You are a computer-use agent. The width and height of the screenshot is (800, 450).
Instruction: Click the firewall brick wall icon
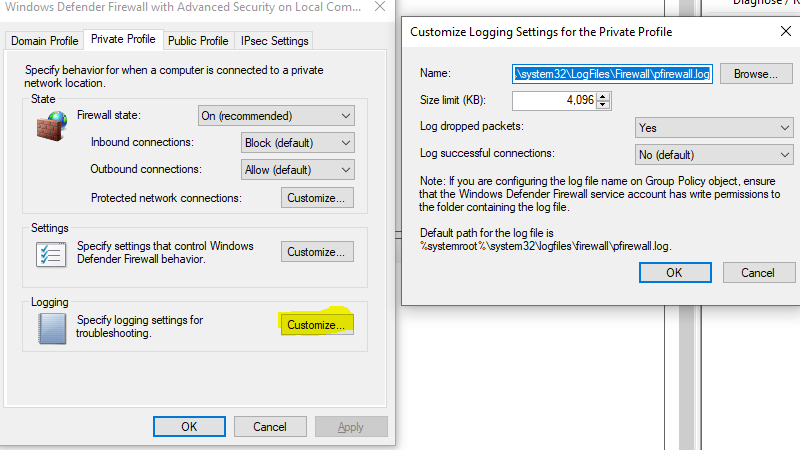tap(49, 129)
